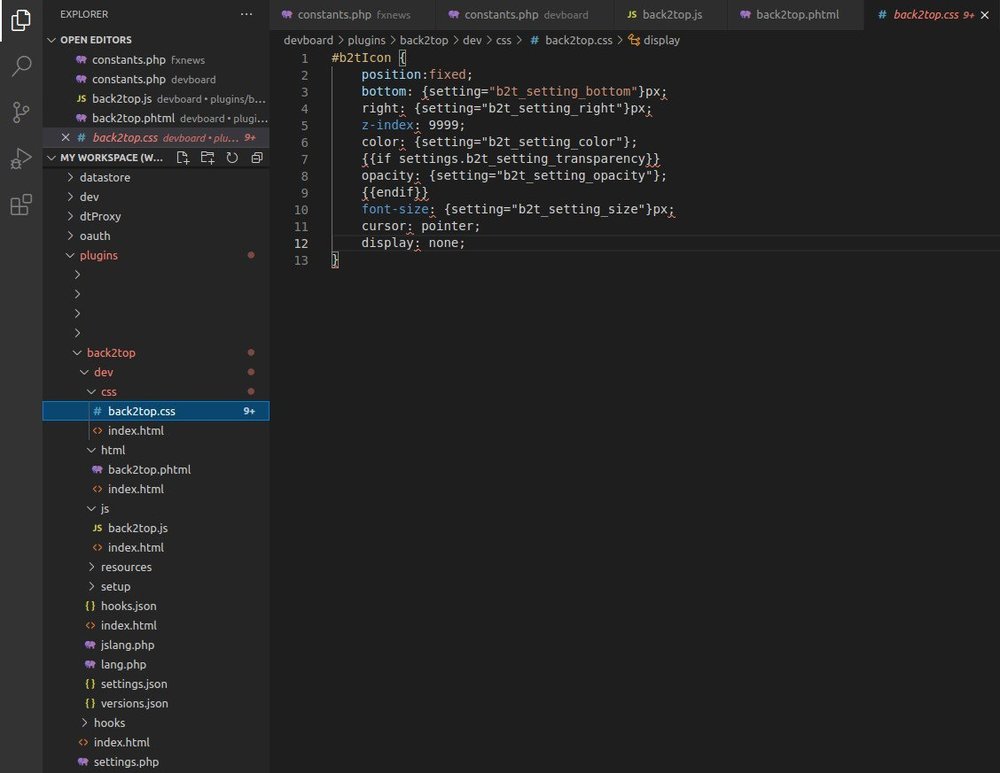1000x773 pixels.
Task: Open the Source Control view icon
Action: 20,112
